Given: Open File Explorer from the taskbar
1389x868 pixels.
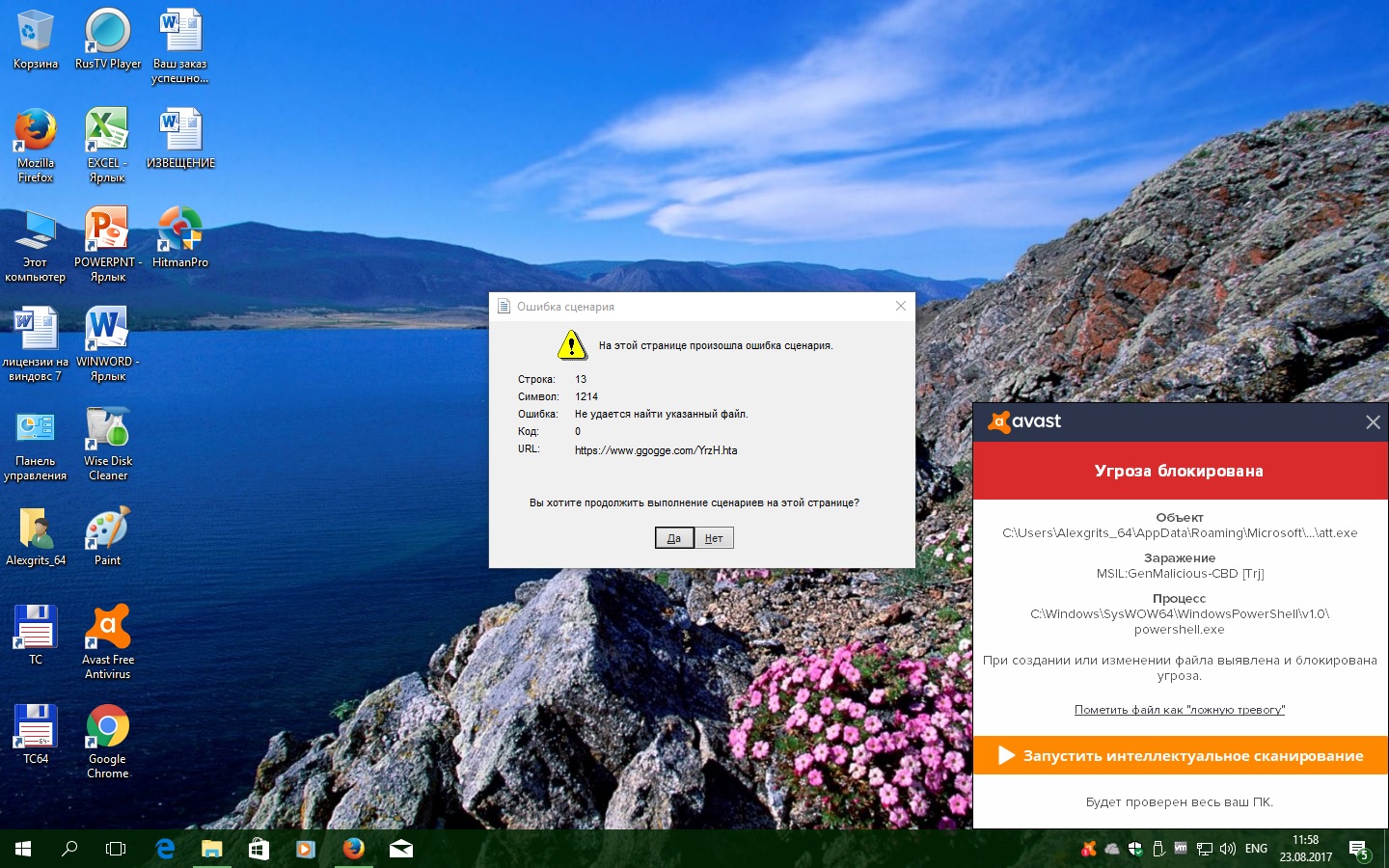Looking at the screenshot, I should [212, 849].
